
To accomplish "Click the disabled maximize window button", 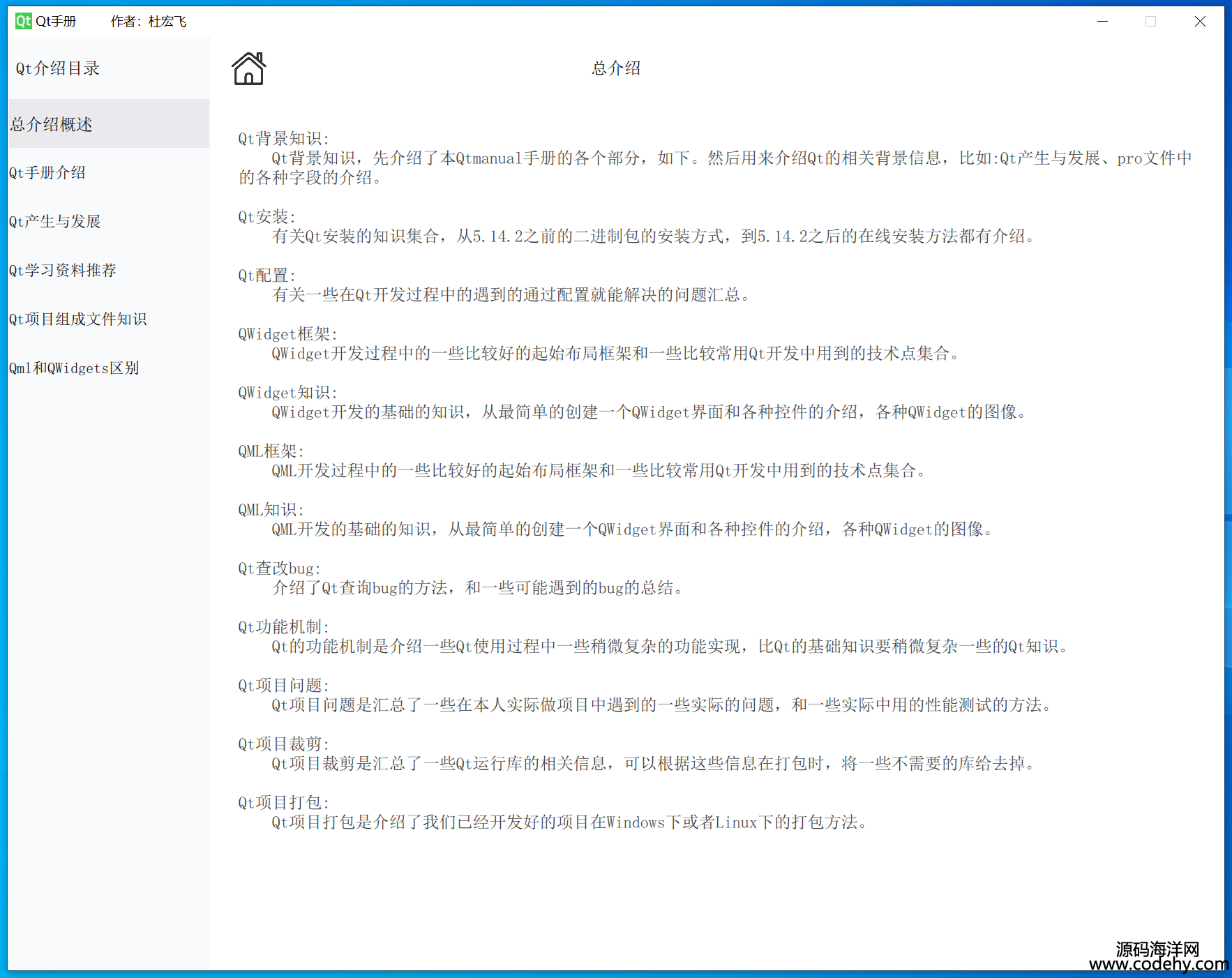I will [x=1151, y=21].
